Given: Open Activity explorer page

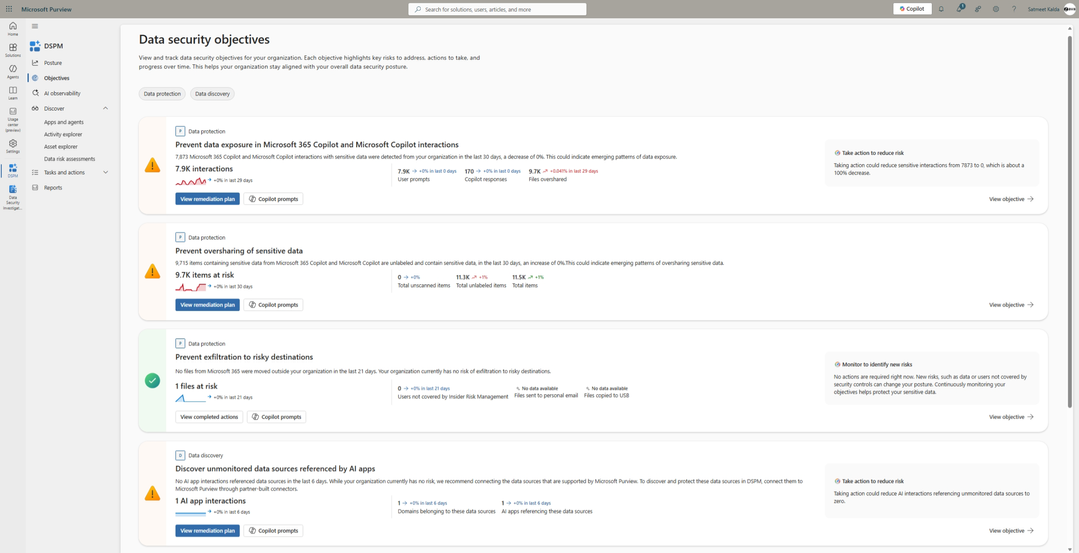Looking at the screenshot, I should 63,134.
